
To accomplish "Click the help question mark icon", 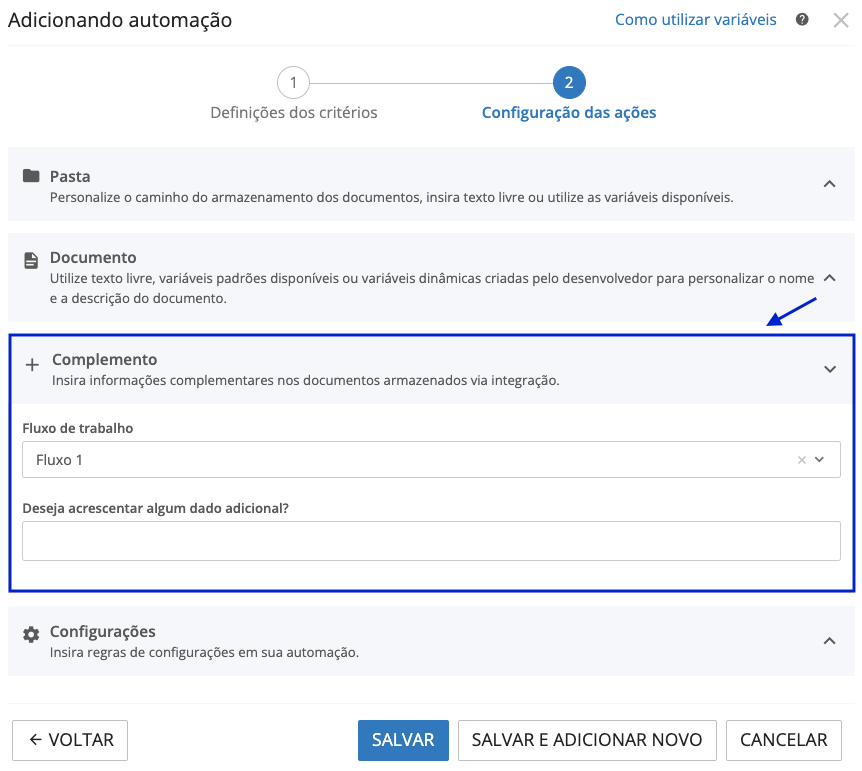I will (802, 20).
